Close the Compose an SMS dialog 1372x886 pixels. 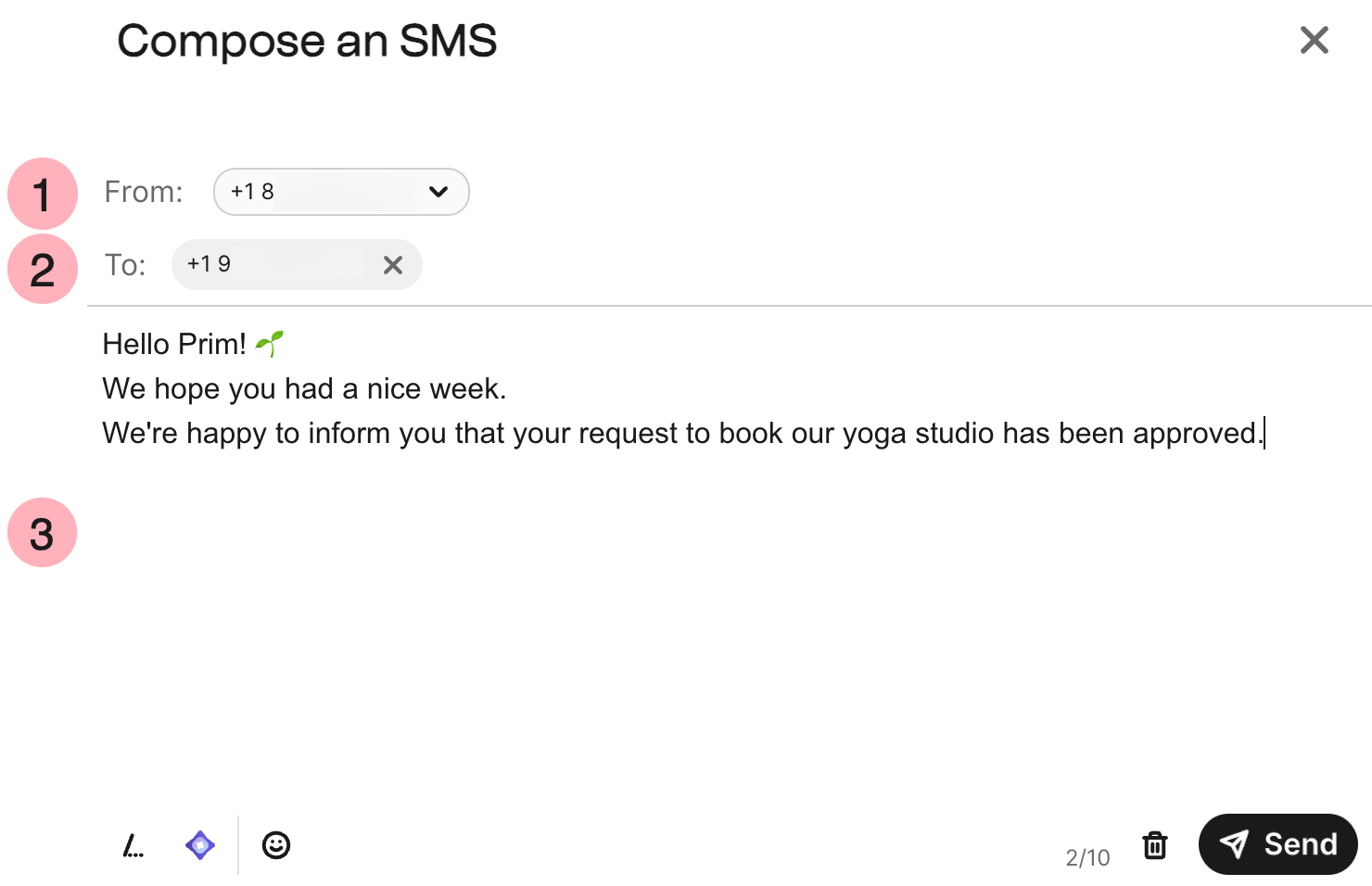(1314, 41)
